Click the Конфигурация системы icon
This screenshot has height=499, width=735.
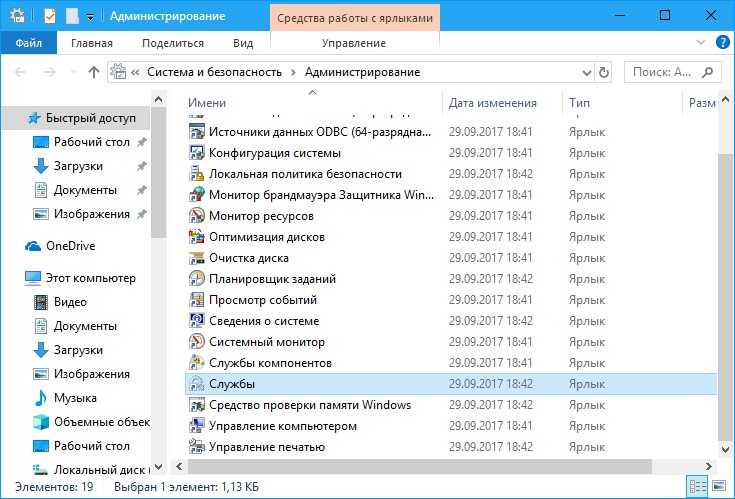coord(196,153)
